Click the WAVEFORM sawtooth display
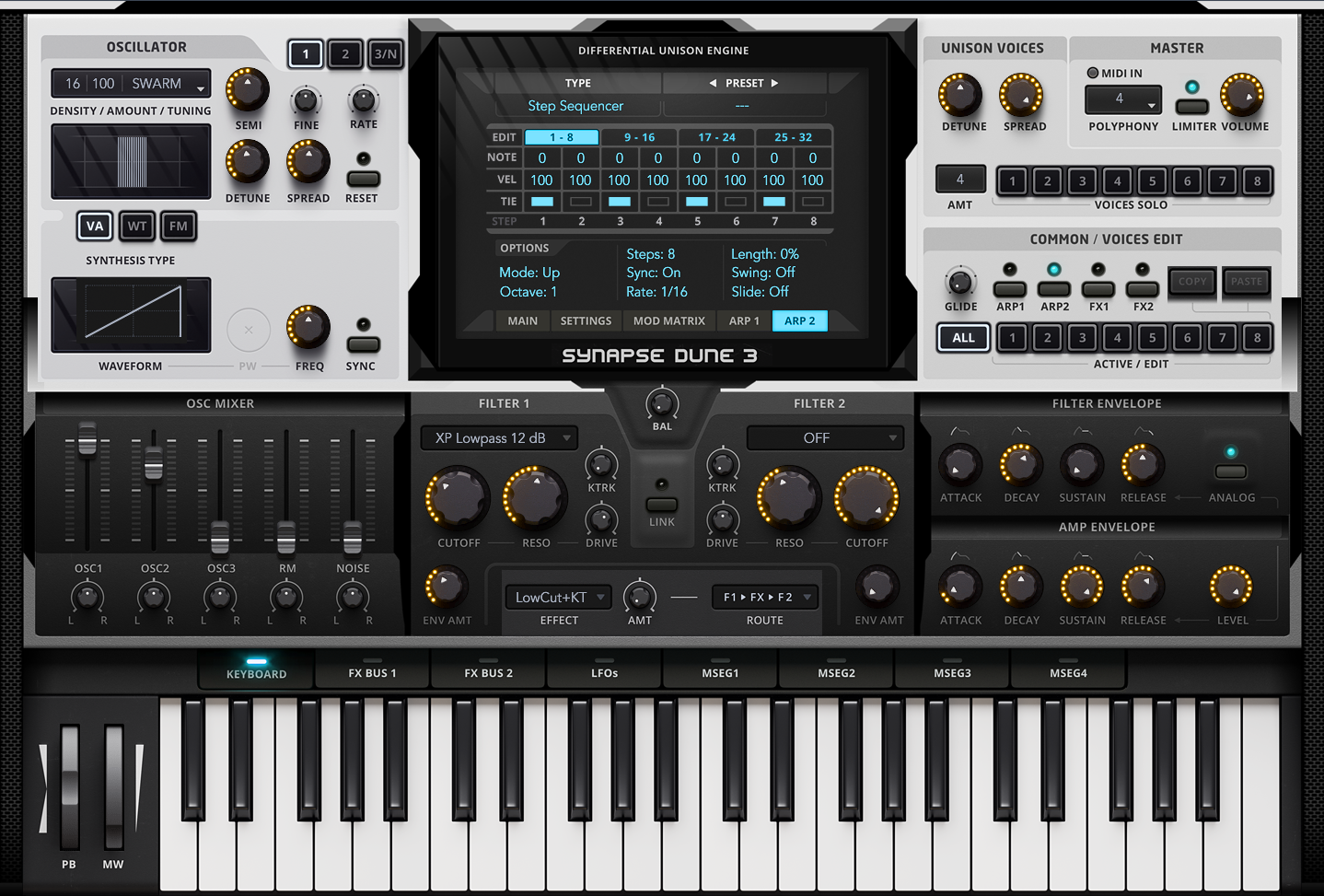The height and width of the screenshot is (896, 1324). (131, 315)
